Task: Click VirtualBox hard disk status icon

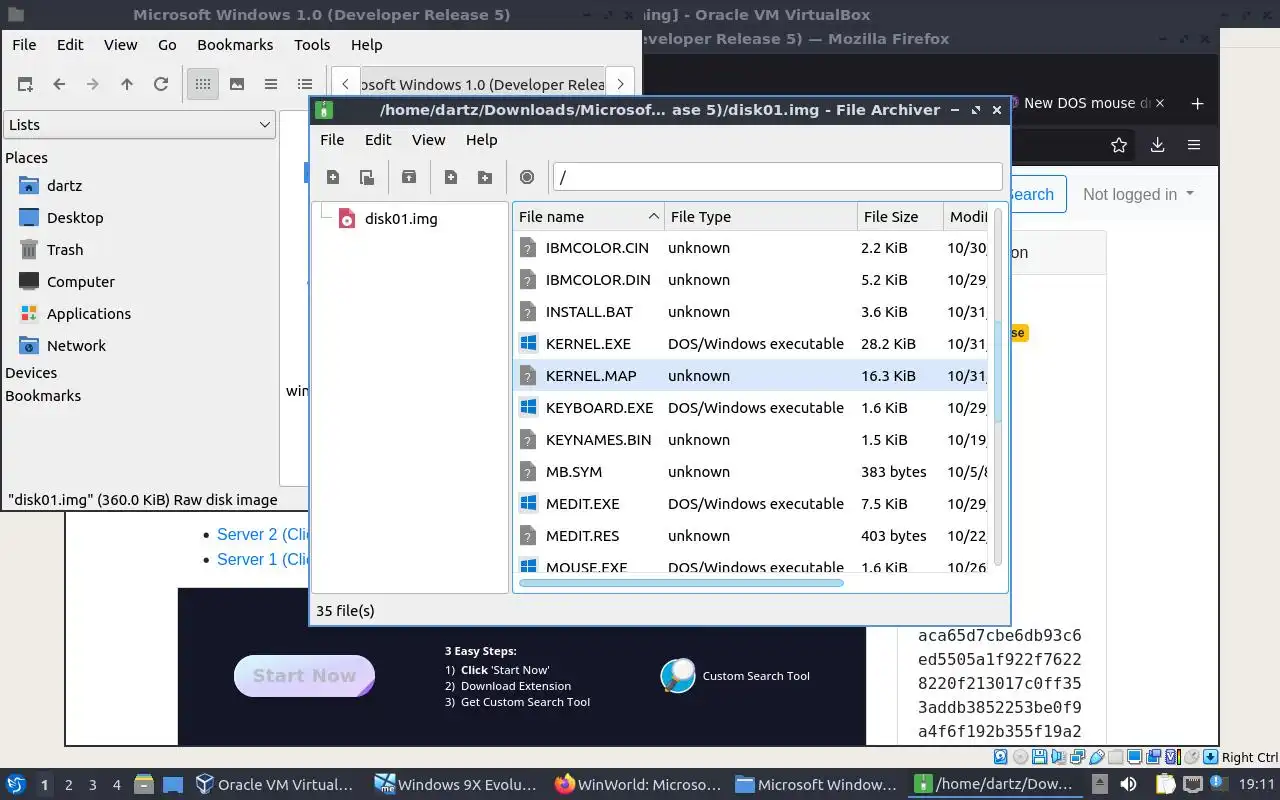Action: pyautogui.click(x=1000, y=757)
